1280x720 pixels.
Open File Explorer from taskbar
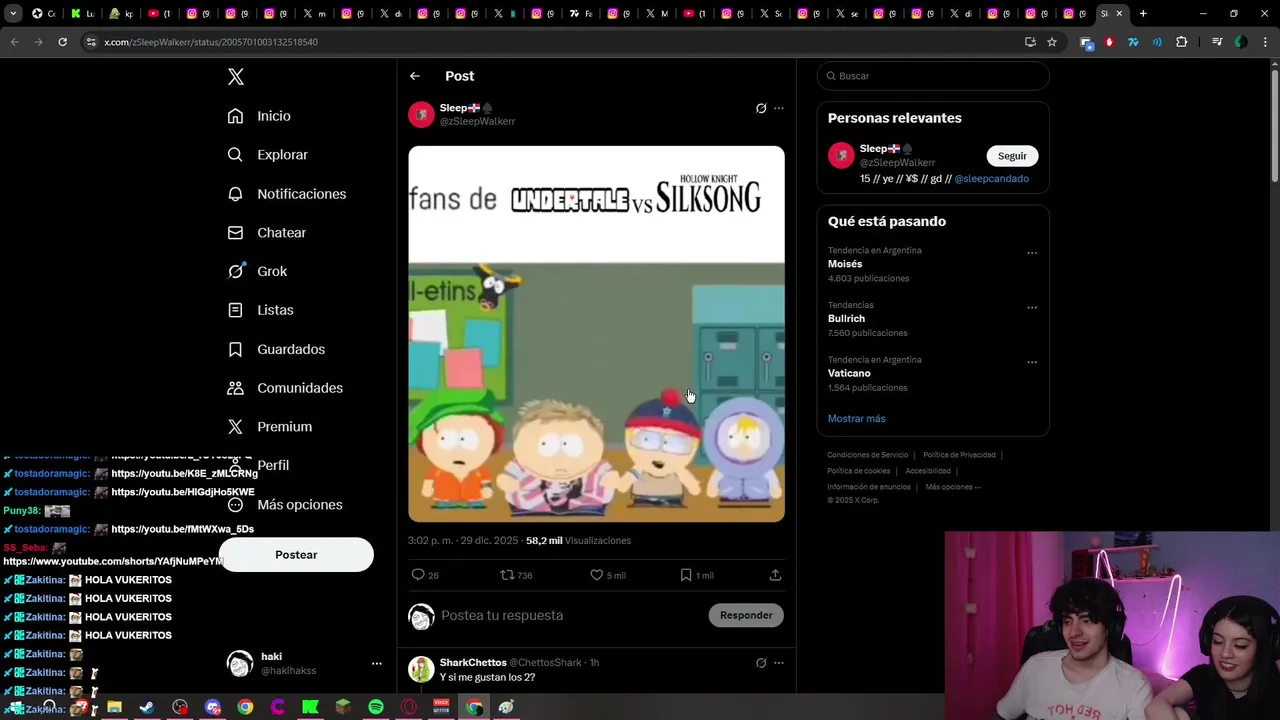(114, 707)
